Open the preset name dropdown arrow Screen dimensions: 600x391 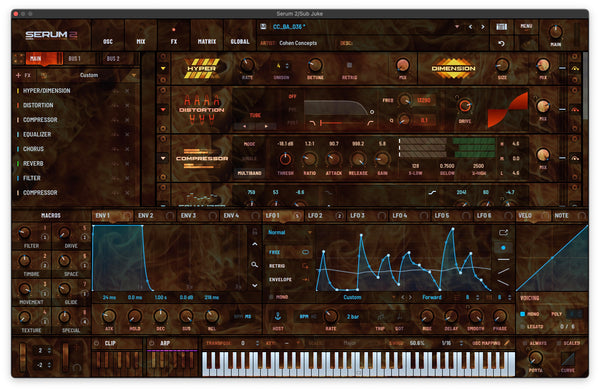click(x=457, y=27)
